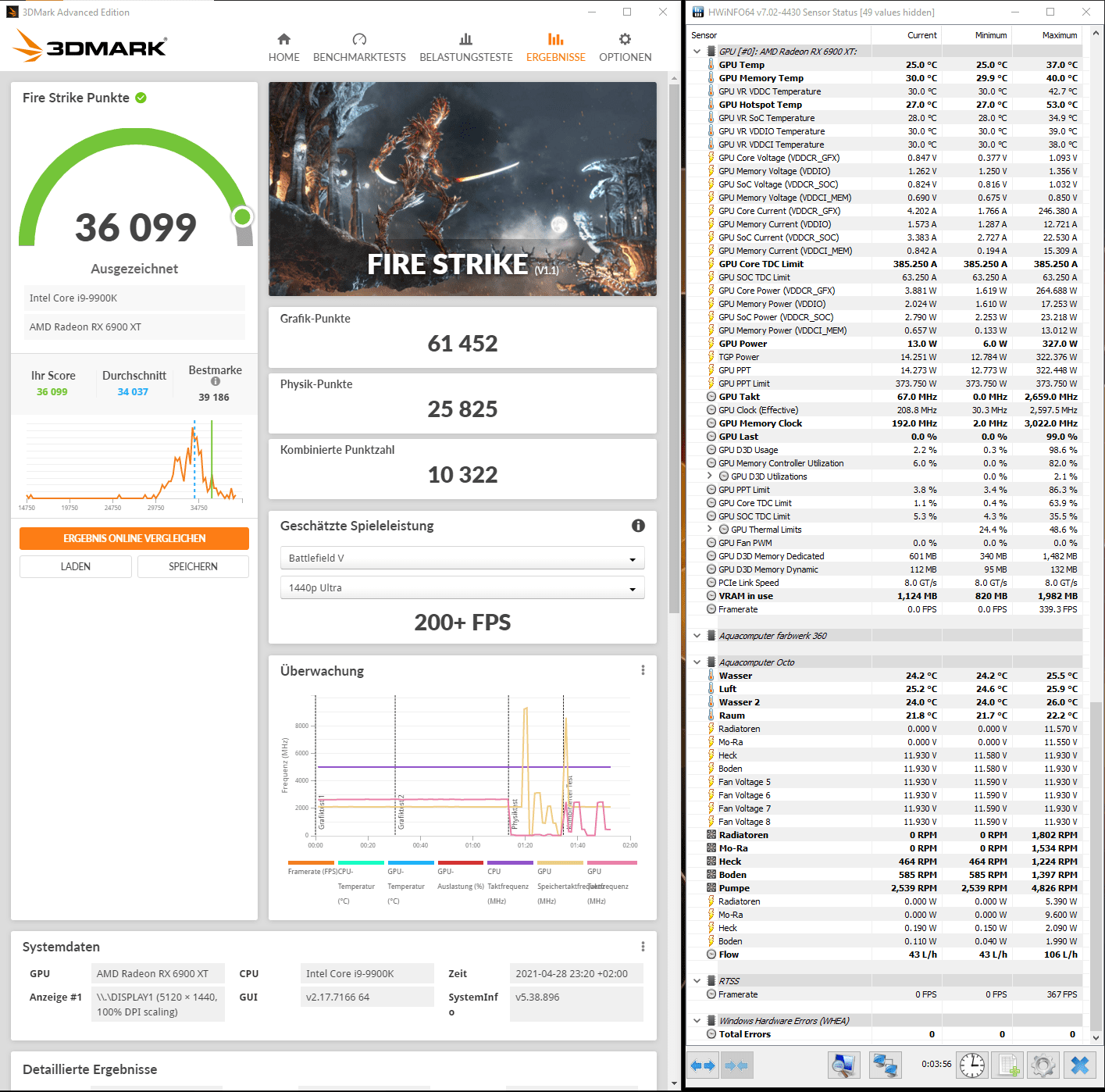Switch to BENCHMARKTESTS in 3DMark
The height and width of the screenshot is (1092, 1105).
(359, 48)
